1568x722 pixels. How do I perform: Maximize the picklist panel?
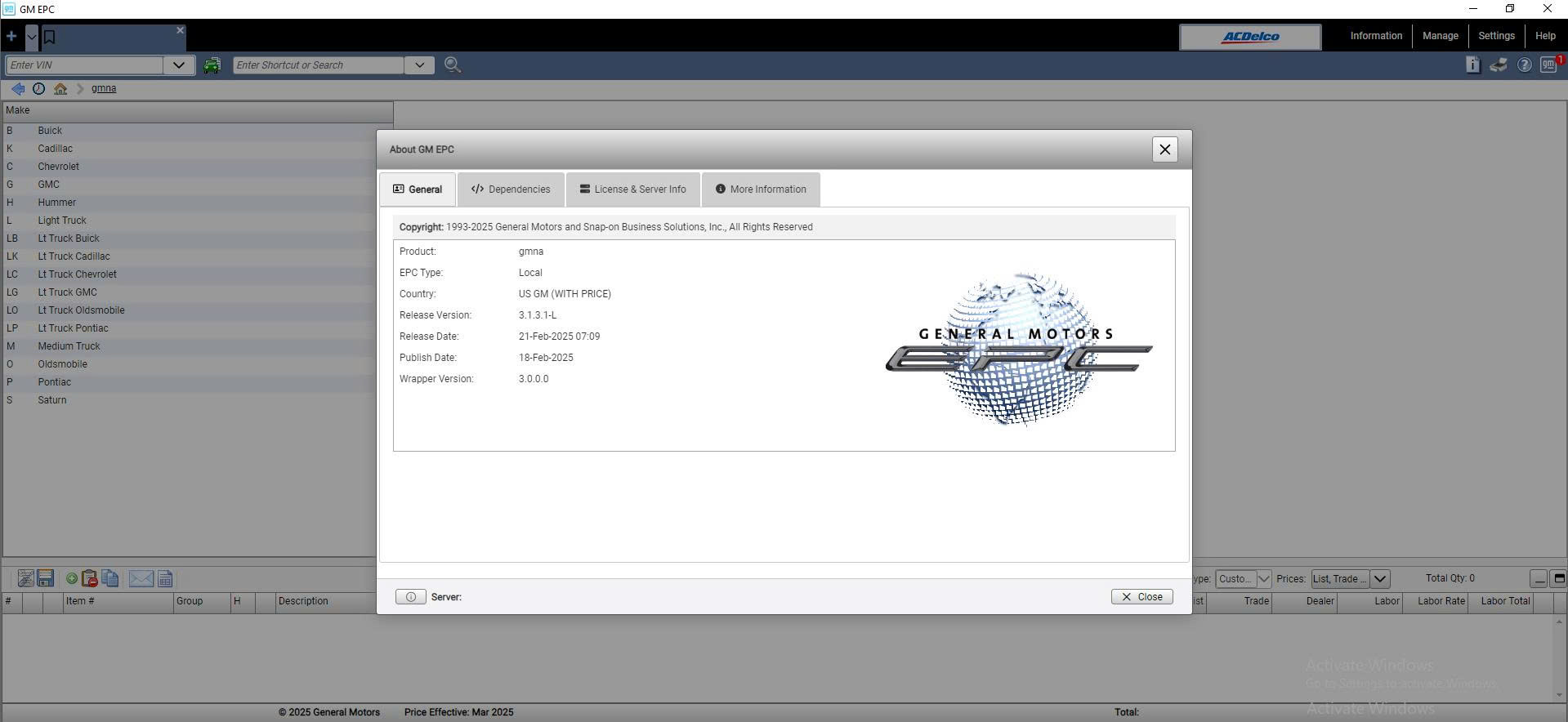pos(1558,579)
